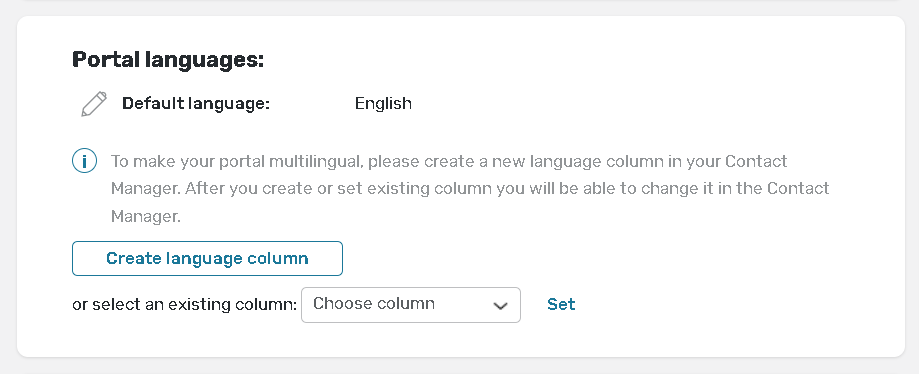Click the Create language column button
Viewport: 919px width, 374px height.
tap(207, 259)
